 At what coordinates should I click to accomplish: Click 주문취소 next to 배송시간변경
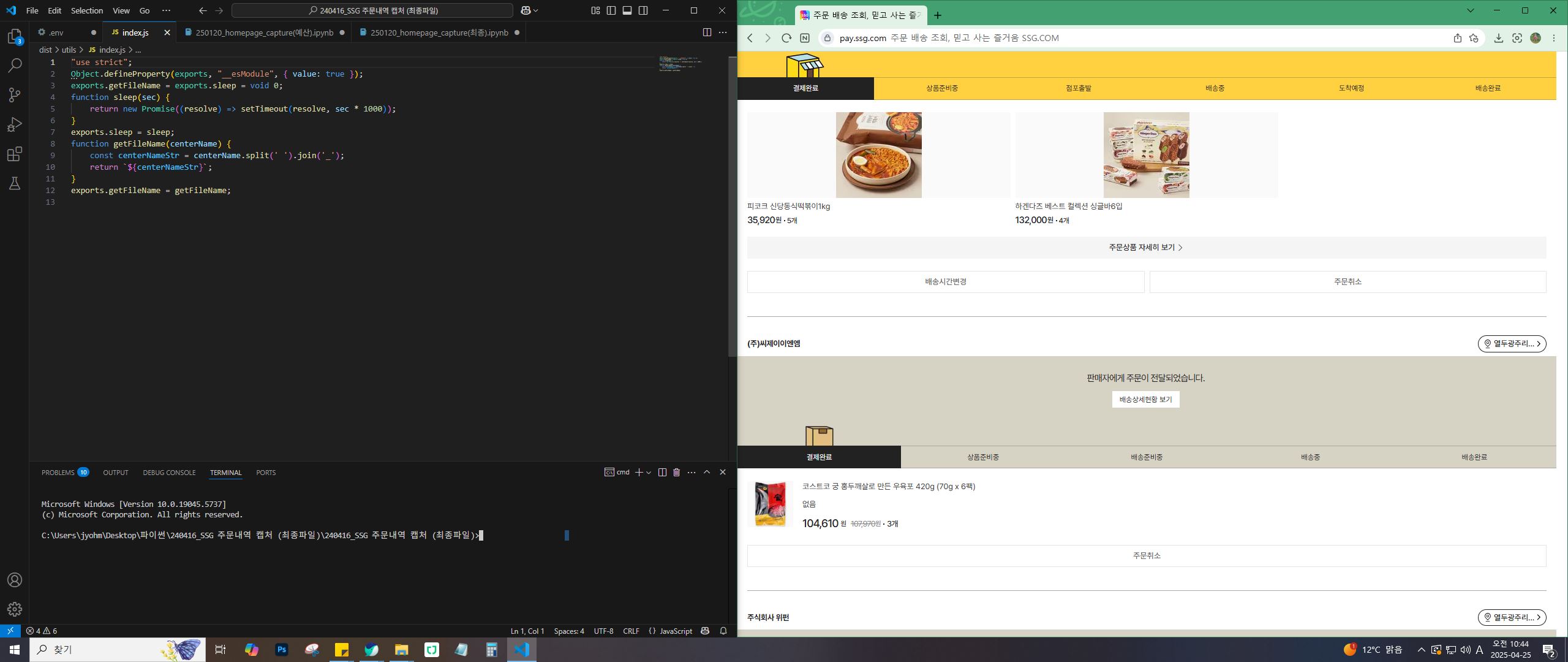point(1347,282)
